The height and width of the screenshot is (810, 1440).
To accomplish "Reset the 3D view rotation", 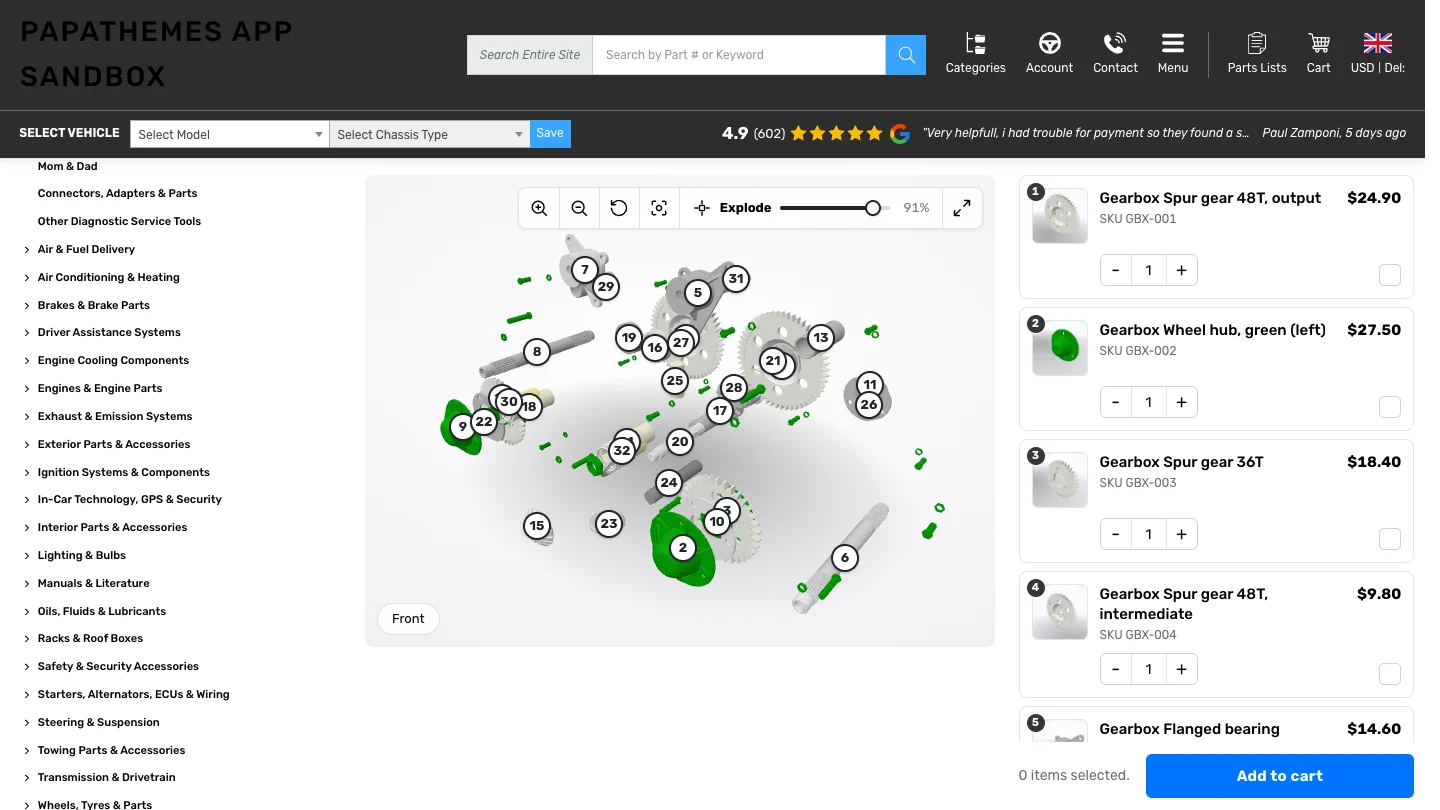I will coord(619,208).
